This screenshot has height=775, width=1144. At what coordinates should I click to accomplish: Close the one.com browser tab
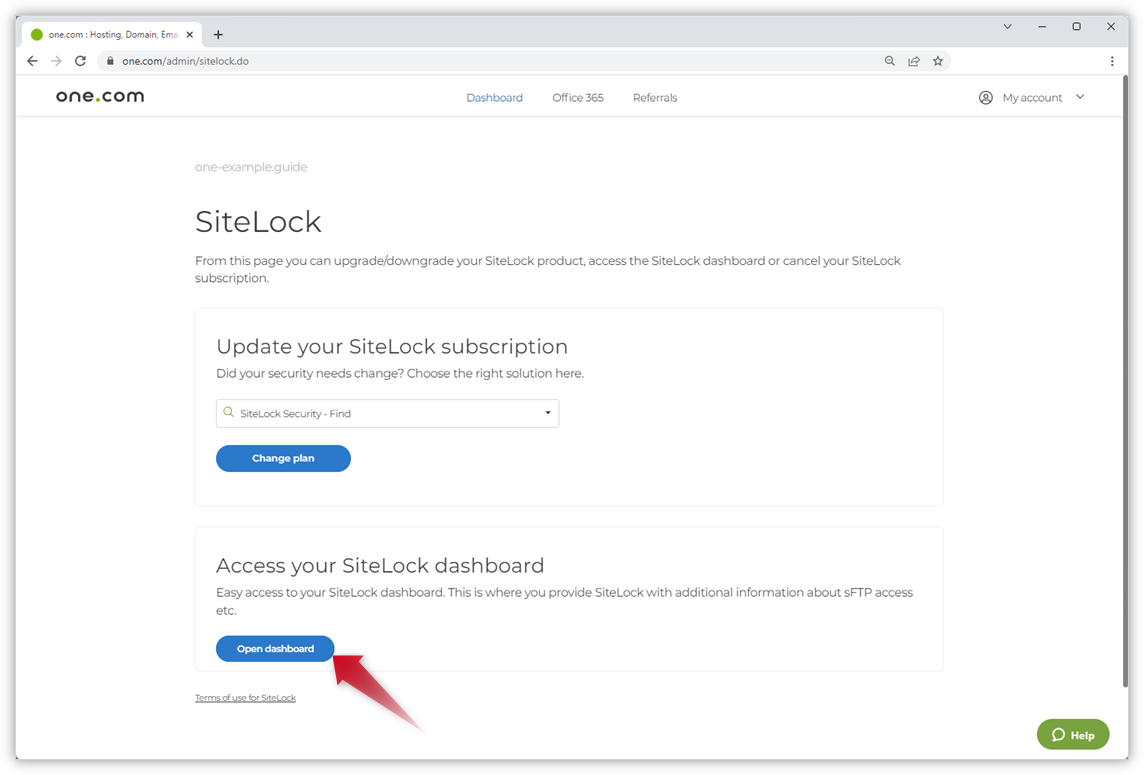(190, 34)
